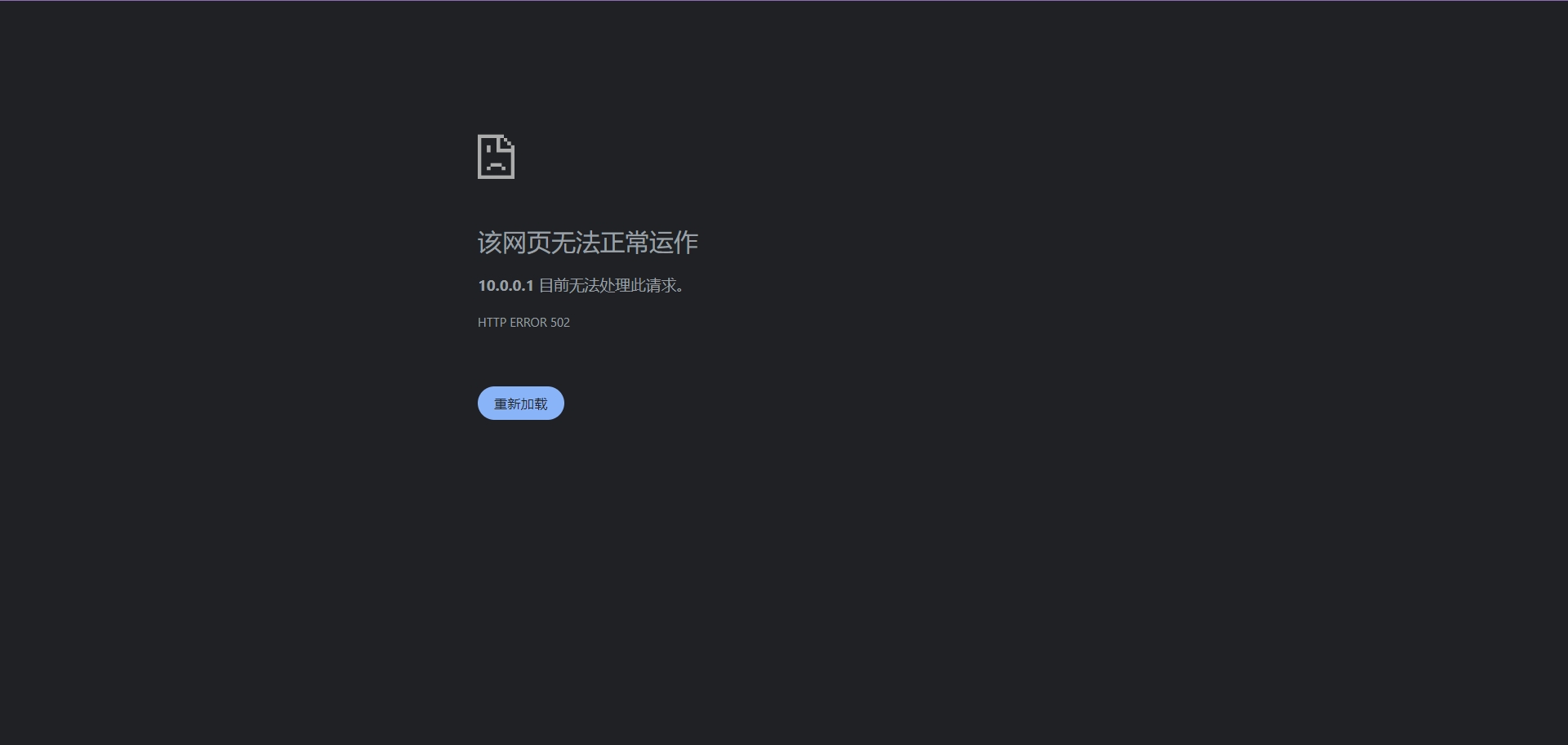Click the 加载 characters on reload button
1568x745 pixels.
pos(534,404)
